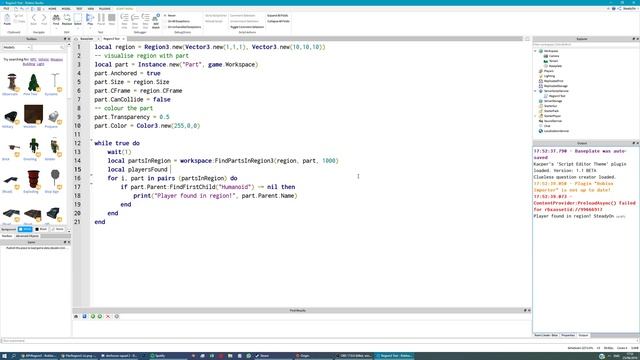Click Toggle Comment Selection
The width and height of the screenshot is (640, 360).
tap(247, 27)
